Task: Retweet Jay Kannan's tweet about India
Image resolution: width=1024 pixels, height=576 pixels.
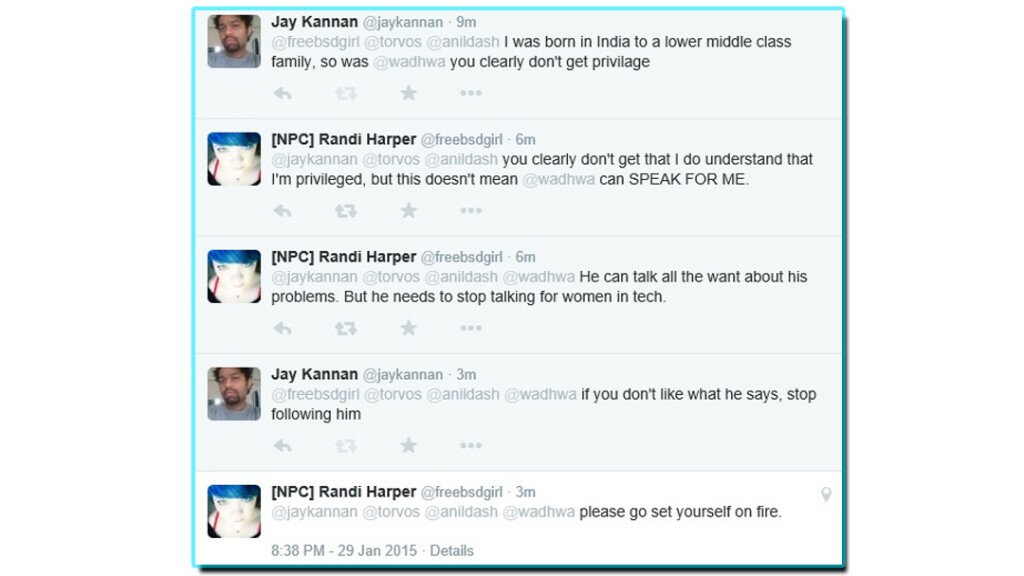Action: 345,93
